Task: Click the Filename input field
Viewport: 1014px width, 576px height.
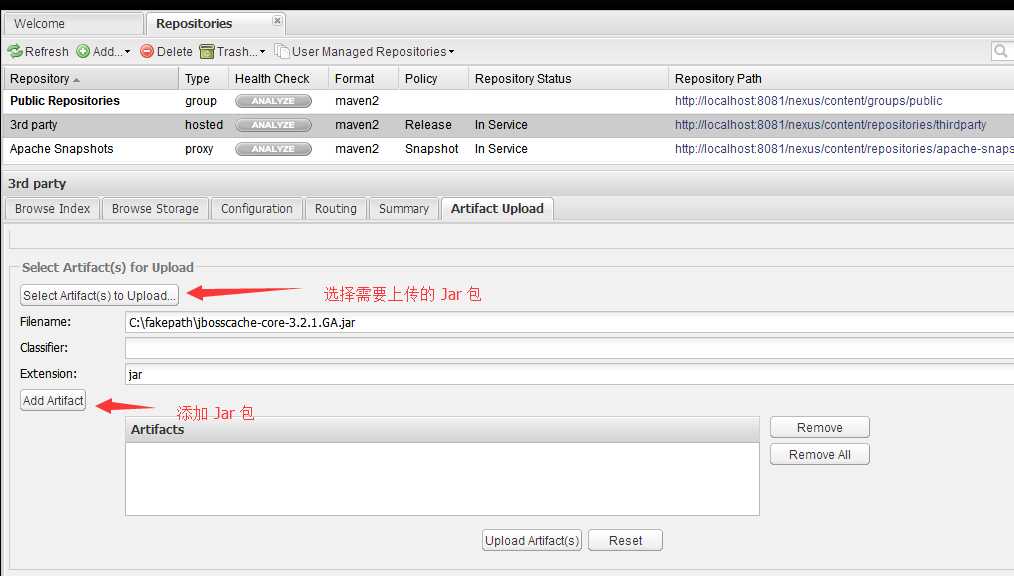Action: [569, 323]
